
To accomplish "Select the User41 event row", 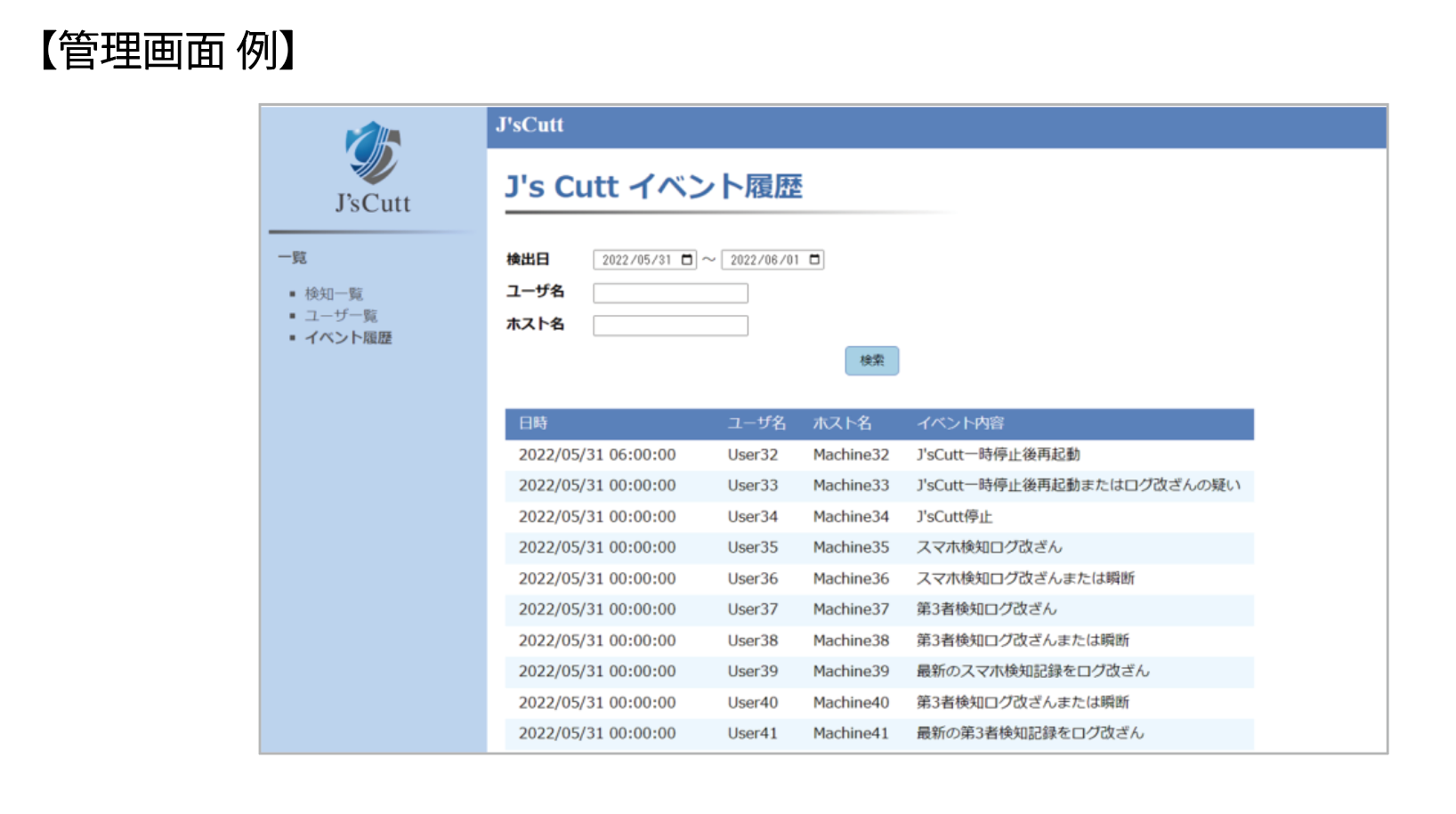I will pos(879,734).
